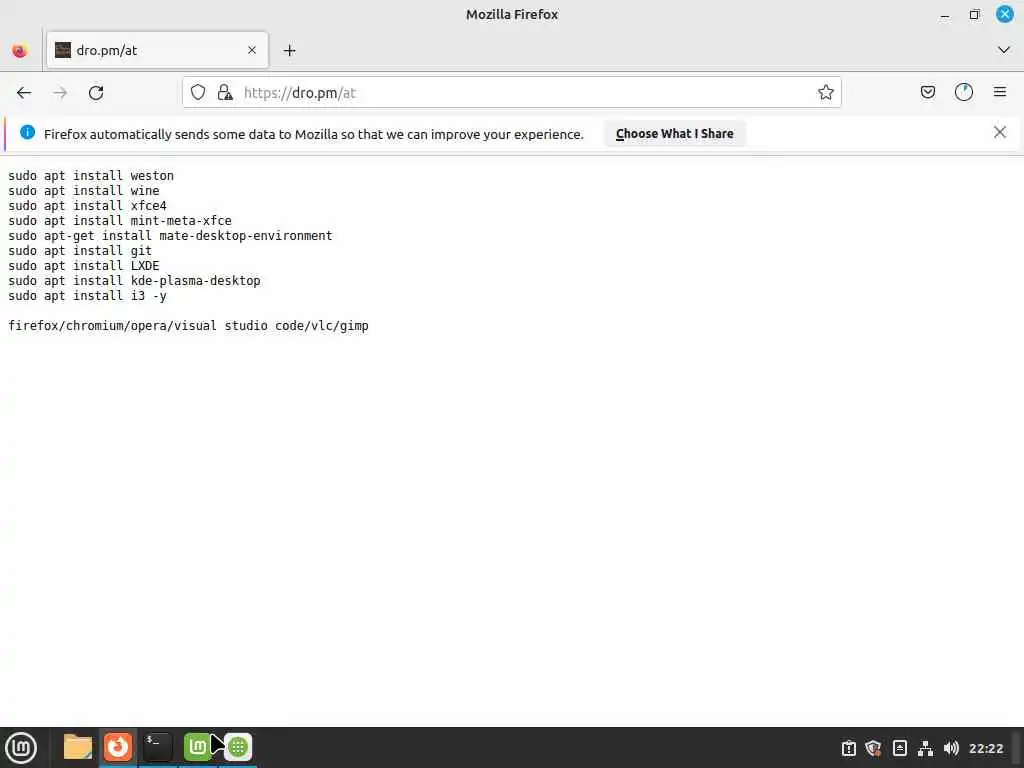Open the network connection tray icon
The width and height of the screenshot is (1024, 768).
925,748
